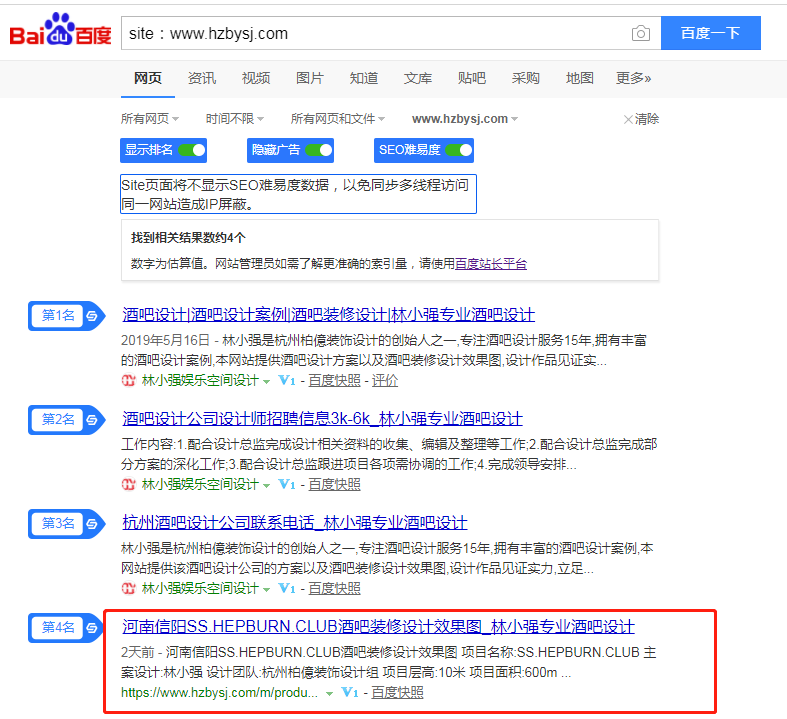Screen dimensions: 787x719
Task: Click site favicon in second result
Action: coord(128,485)
